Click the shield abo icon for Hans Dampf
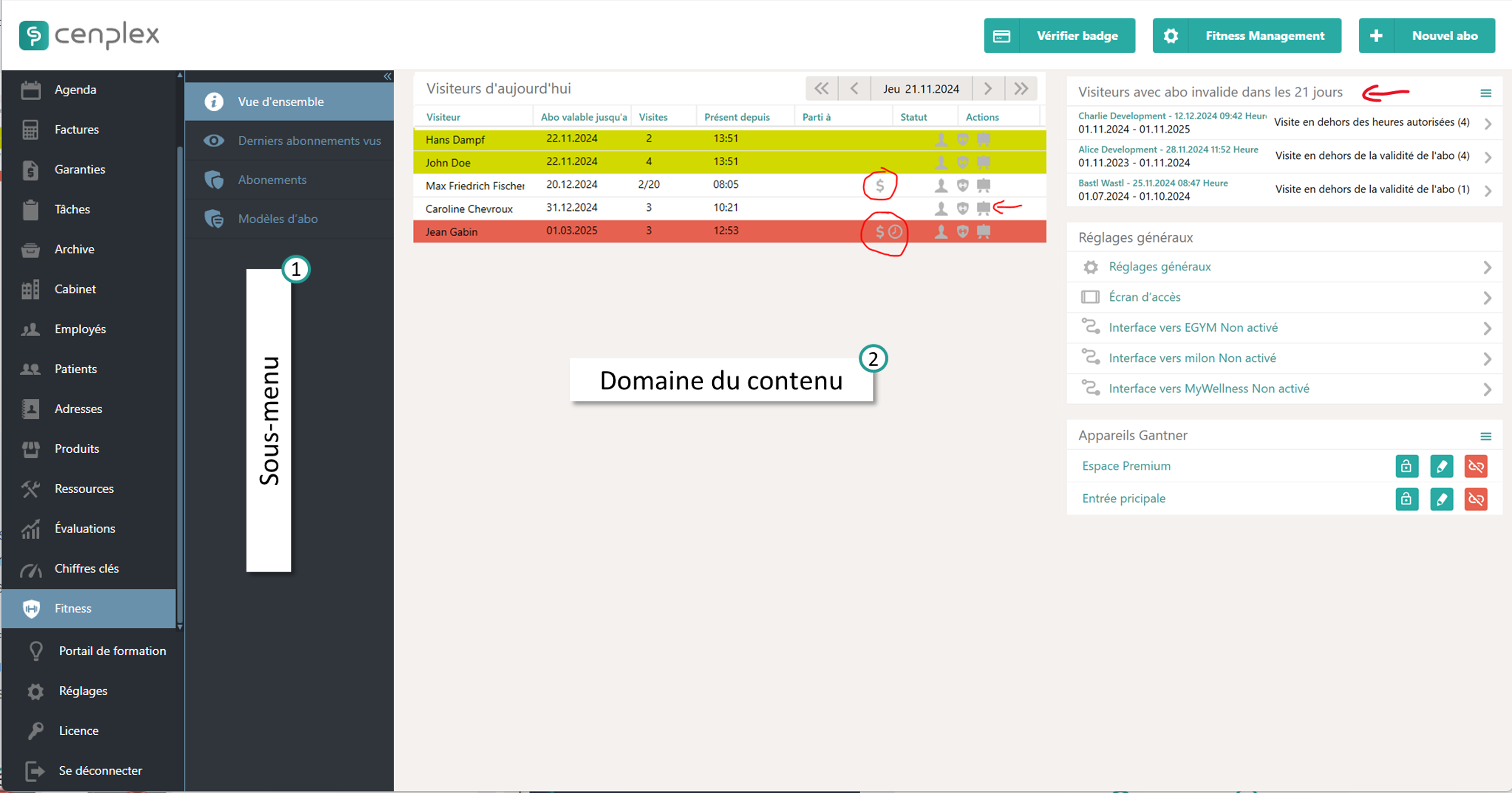1512x793 pixels. tap(963, 139)
